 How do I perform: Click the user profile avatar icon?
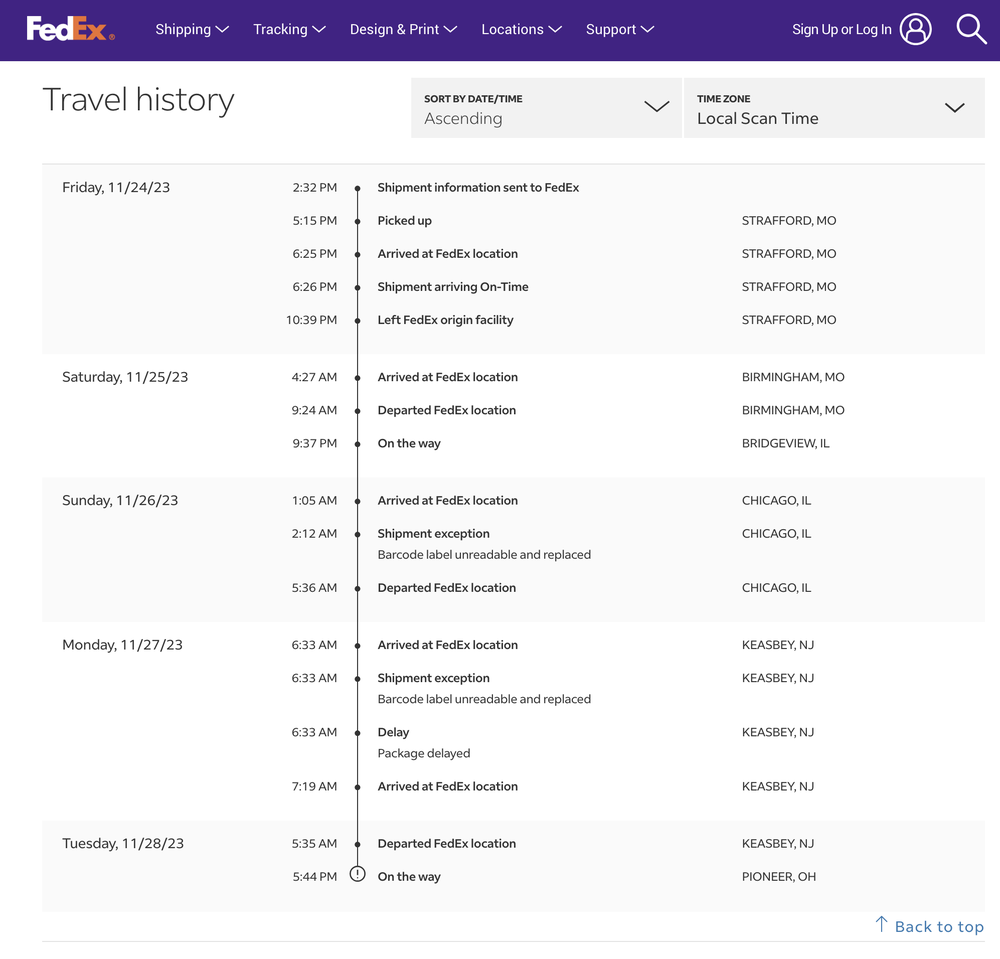pos(915,29)
